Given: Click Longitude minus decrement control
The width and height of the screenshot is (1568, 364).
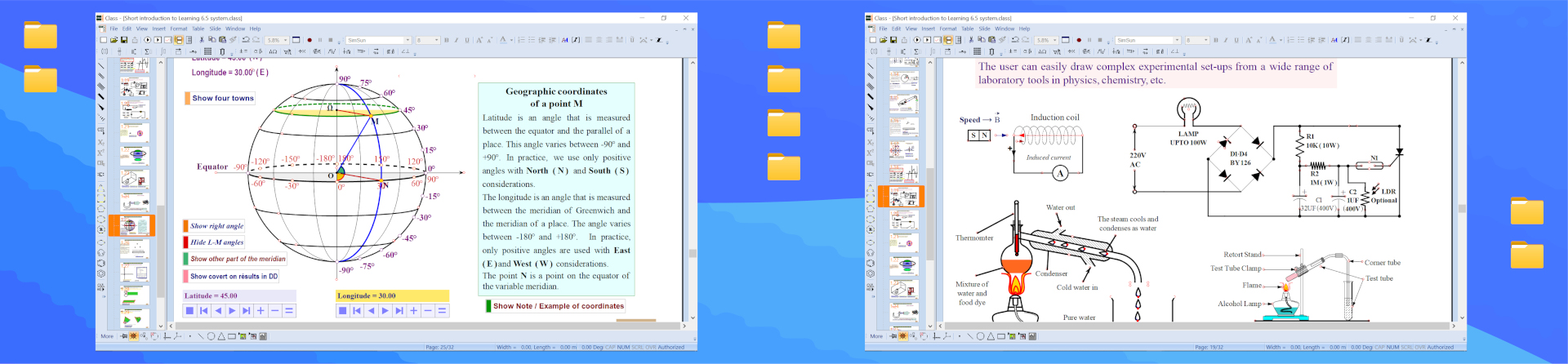Looking at the screenshot, I should (x=427, y=310).
